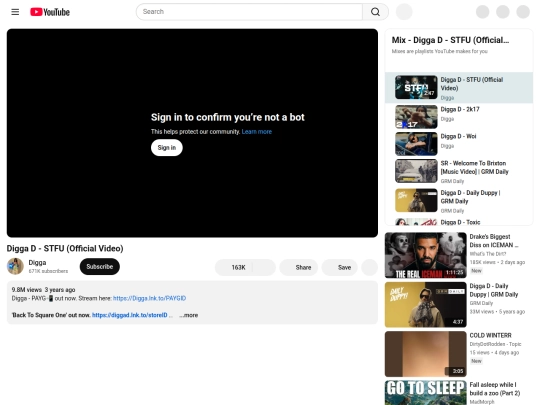
Task: Click 'What's The Dirt?' channel name
Action: point(488,254)
